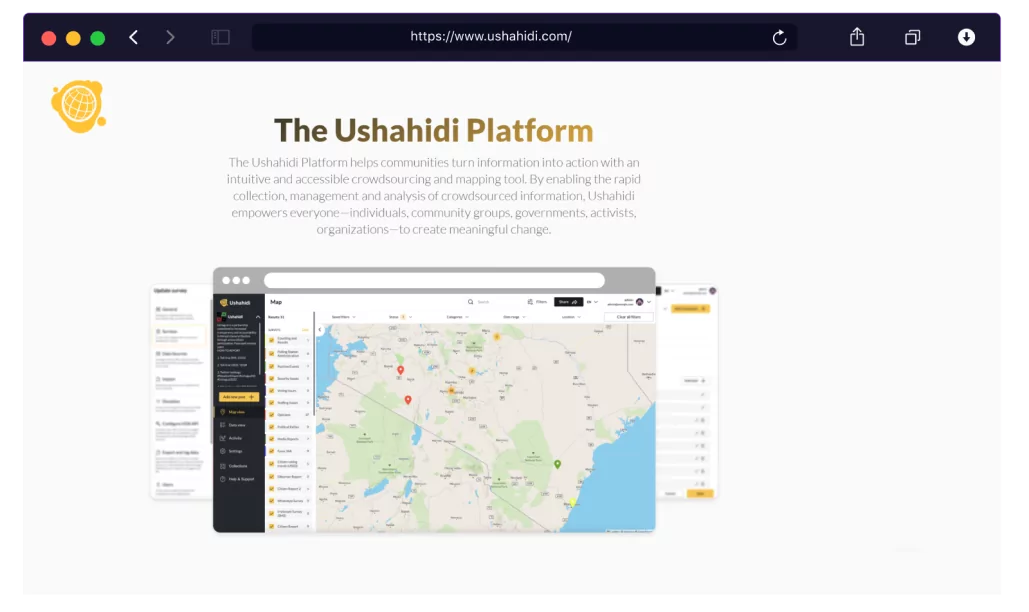Open the Status filter dropdown
Viewport: 1029px width, 612px height.
click(400, 317)
